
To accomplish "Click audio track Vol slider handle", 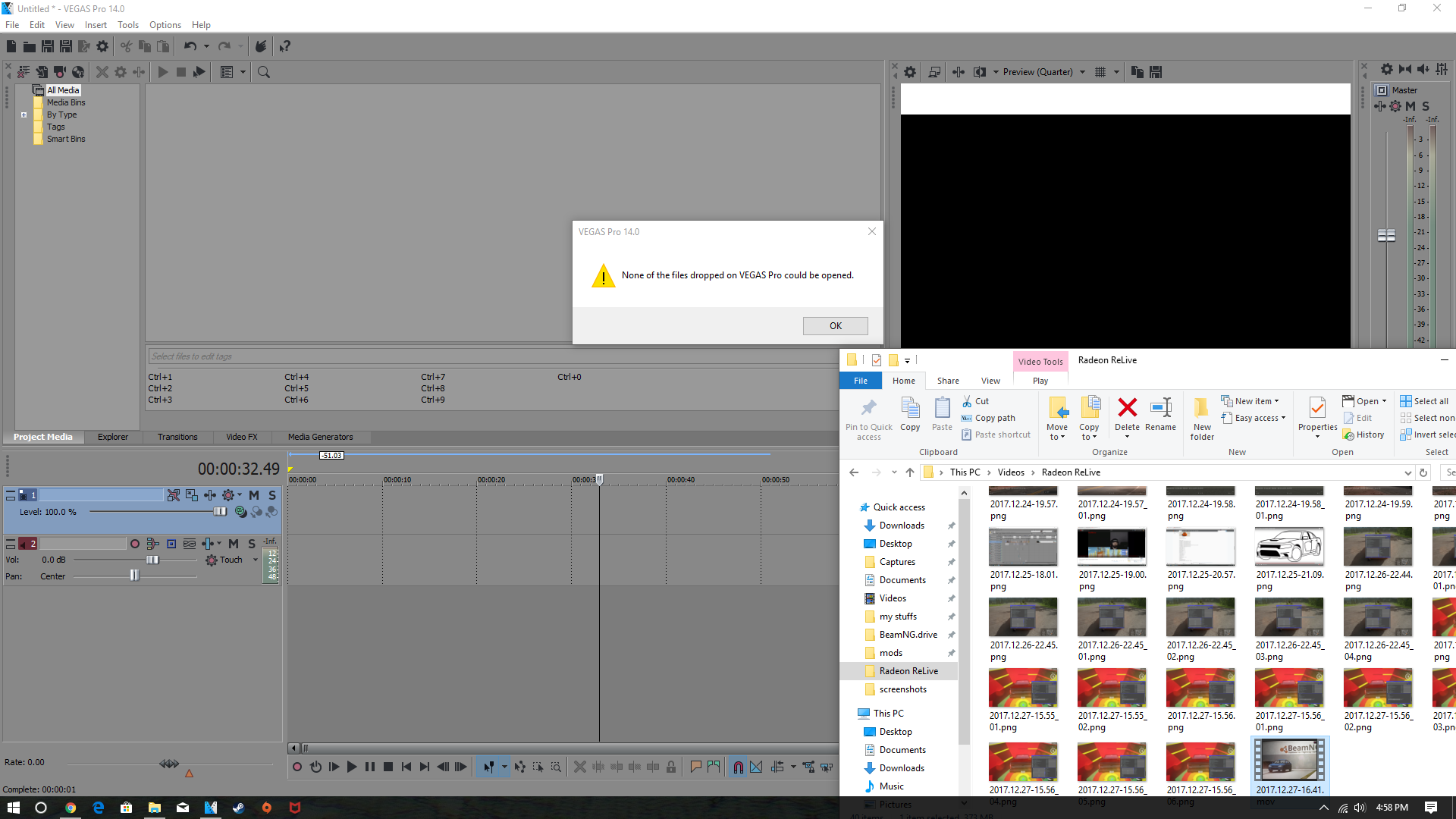I will [x=152, y=560].
